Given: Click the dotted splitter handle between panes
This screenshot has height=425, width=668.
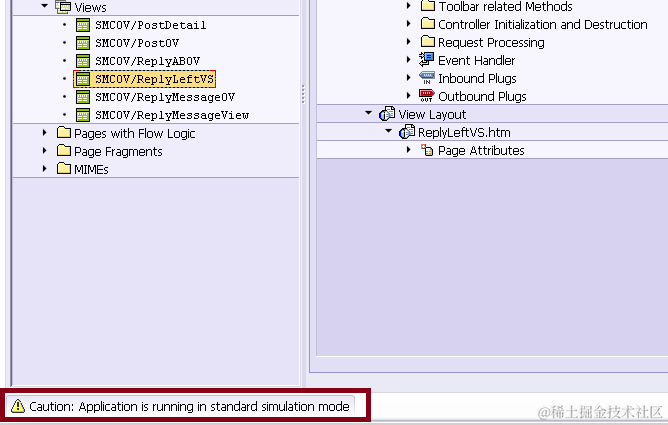Looking at the screenshot, I should point(303,94).
